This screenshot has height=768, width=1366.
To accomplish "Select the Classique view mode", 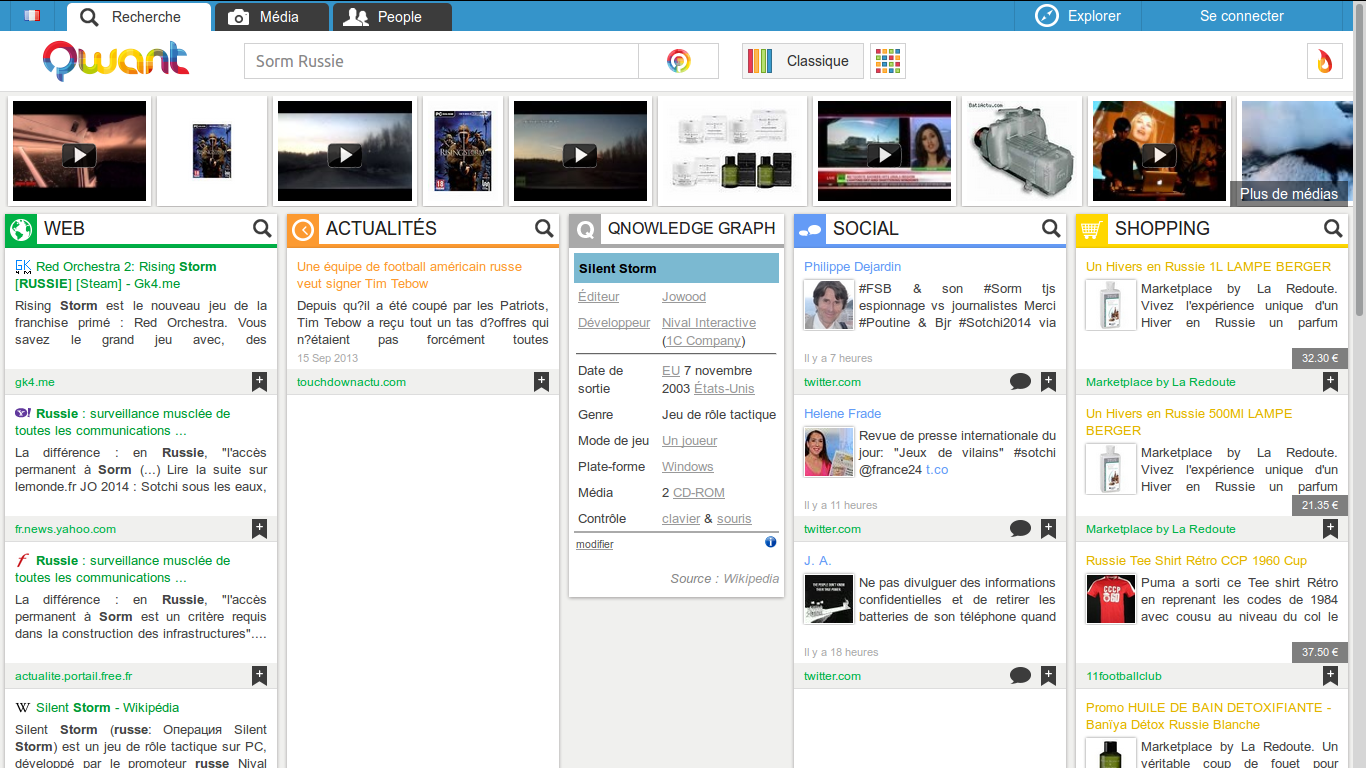I will pos(803,61).
